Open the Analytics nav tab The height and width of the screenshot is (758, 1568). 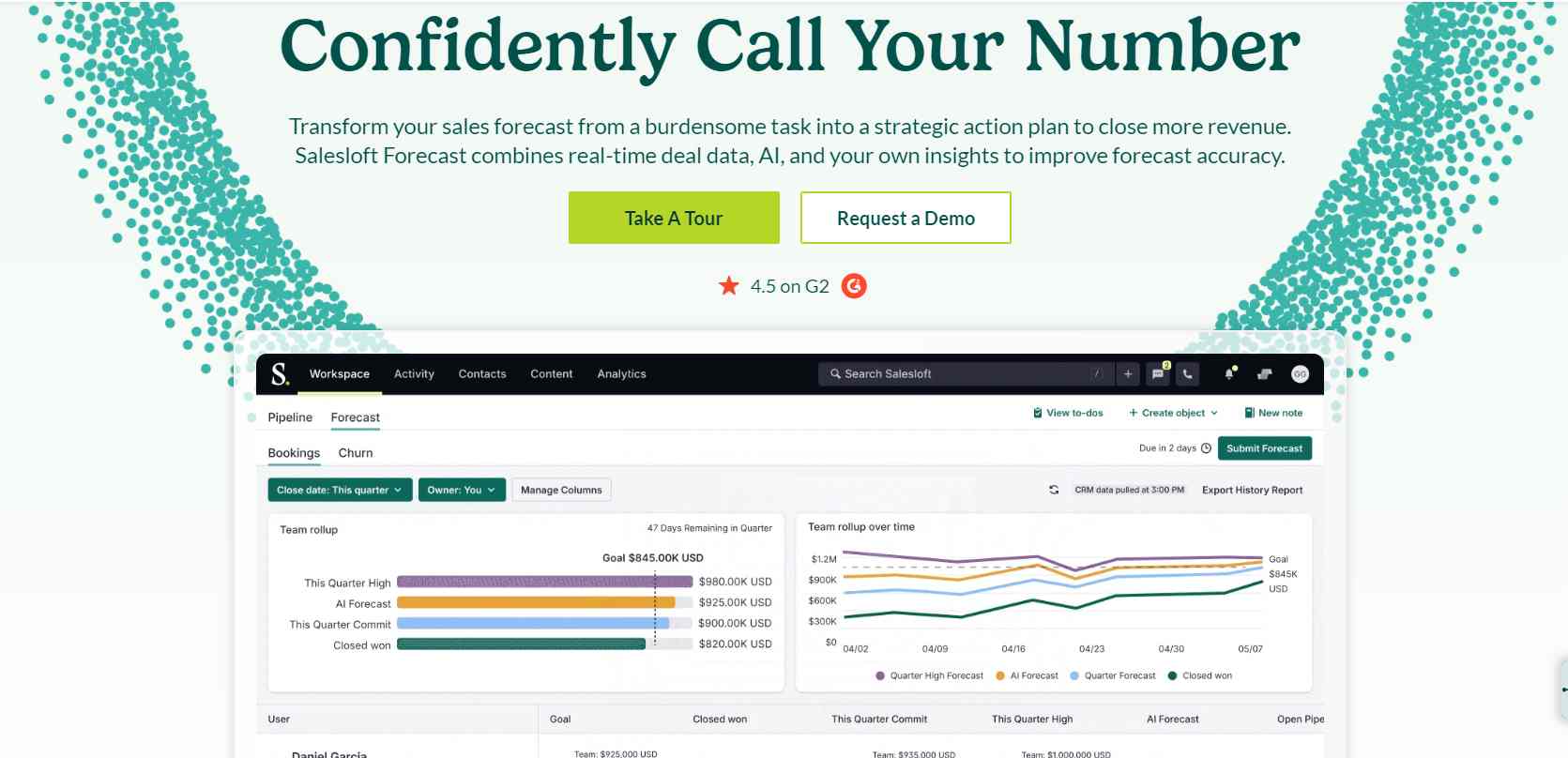[621, 373]
